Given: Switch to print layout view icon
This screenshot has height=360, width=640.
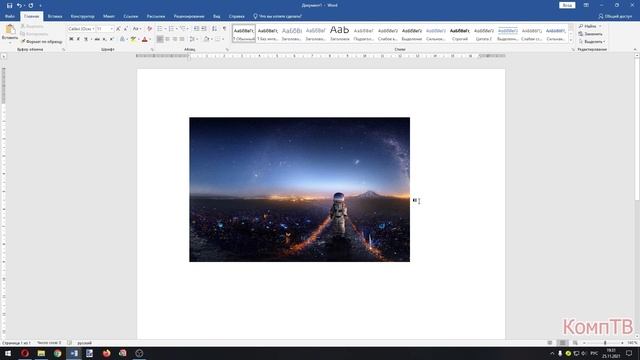Looking at the screenshot, I should [x=562, y=343].
